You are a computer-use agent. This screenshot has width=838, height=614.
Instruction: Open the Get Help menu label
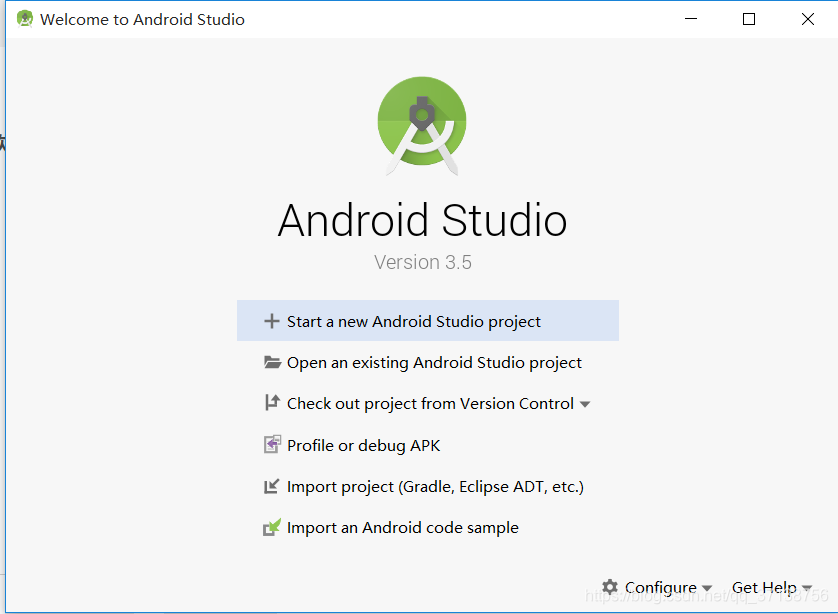point(764,587)
